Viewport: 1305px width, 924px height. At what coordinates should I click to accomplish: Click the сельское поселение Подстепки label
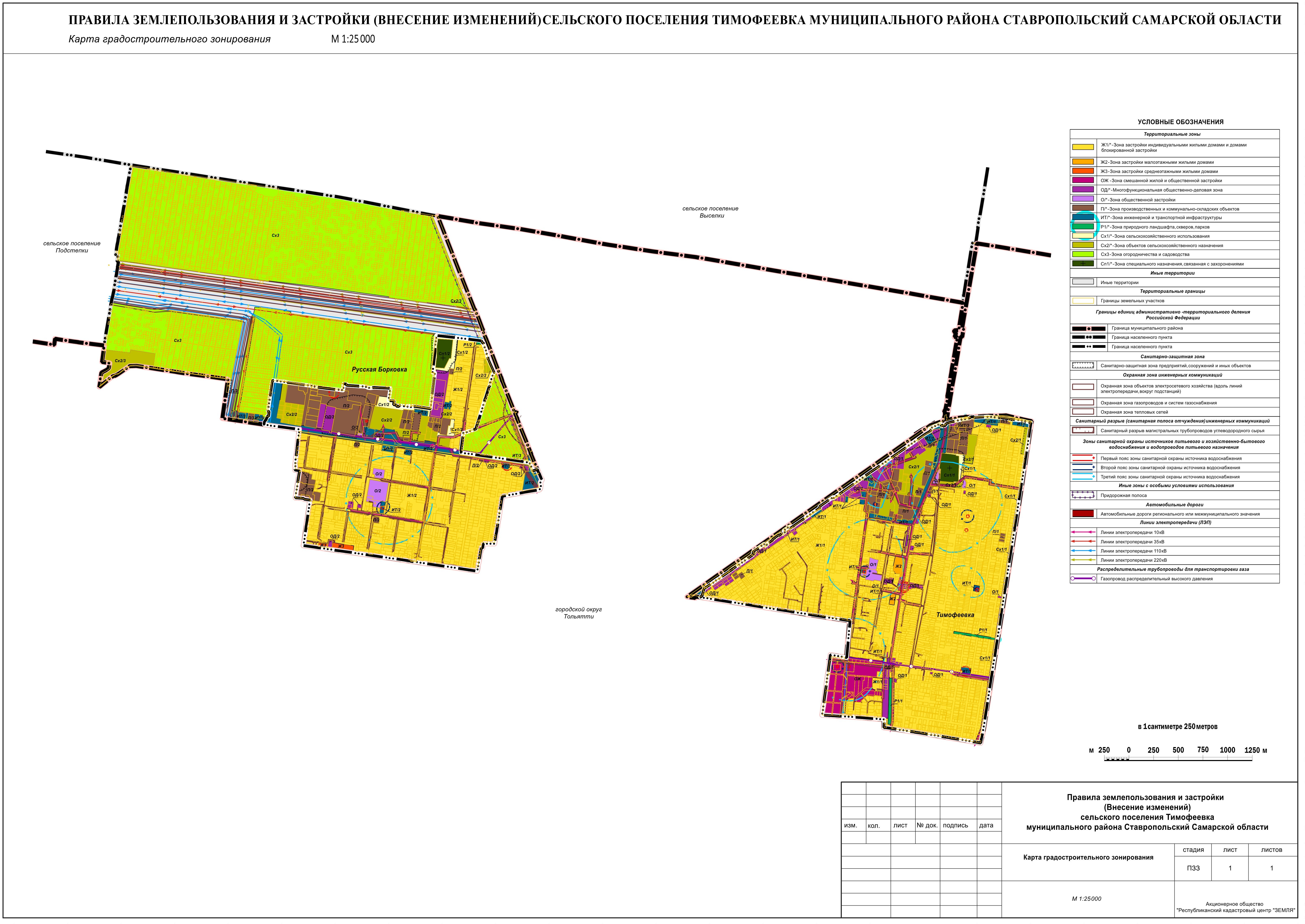72,247
